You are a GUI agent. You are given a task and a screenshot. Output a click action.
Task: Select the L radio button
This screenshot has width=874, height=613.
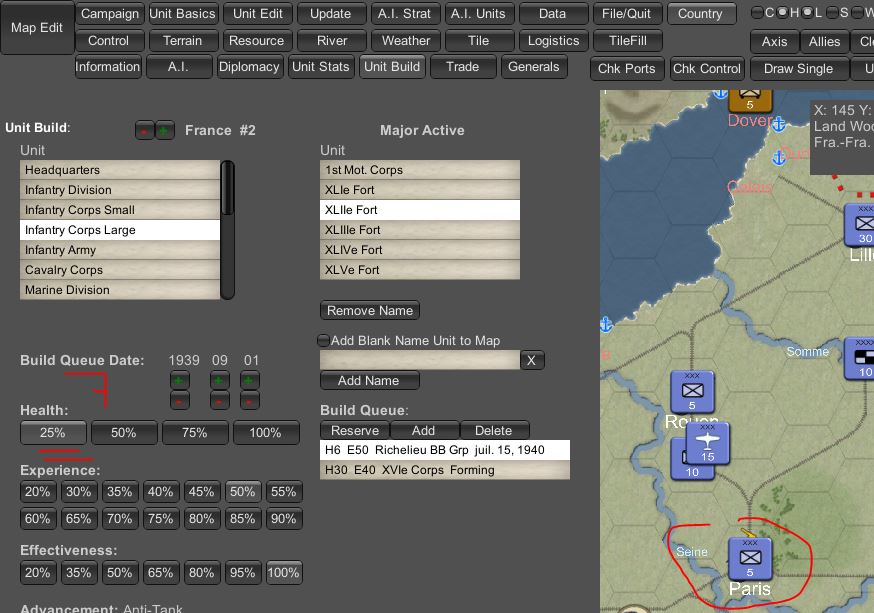click(807, 12)
